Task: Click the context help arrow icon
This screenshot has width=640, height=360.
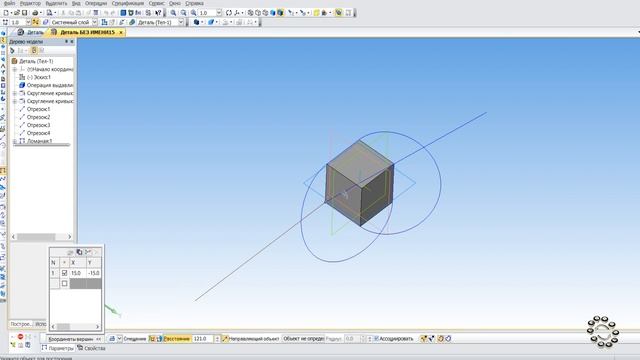Action: tap(158, 13)
